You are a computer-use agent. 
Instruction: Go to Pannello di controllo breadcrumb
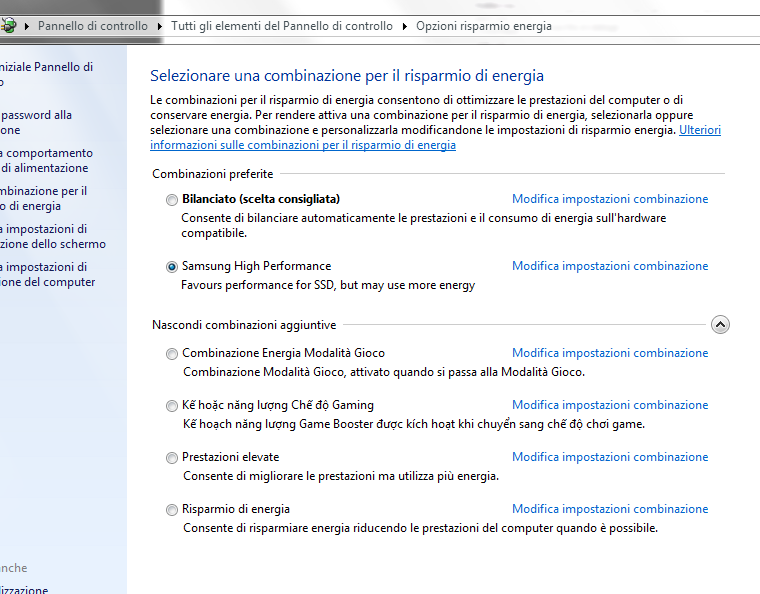point(93,26)
